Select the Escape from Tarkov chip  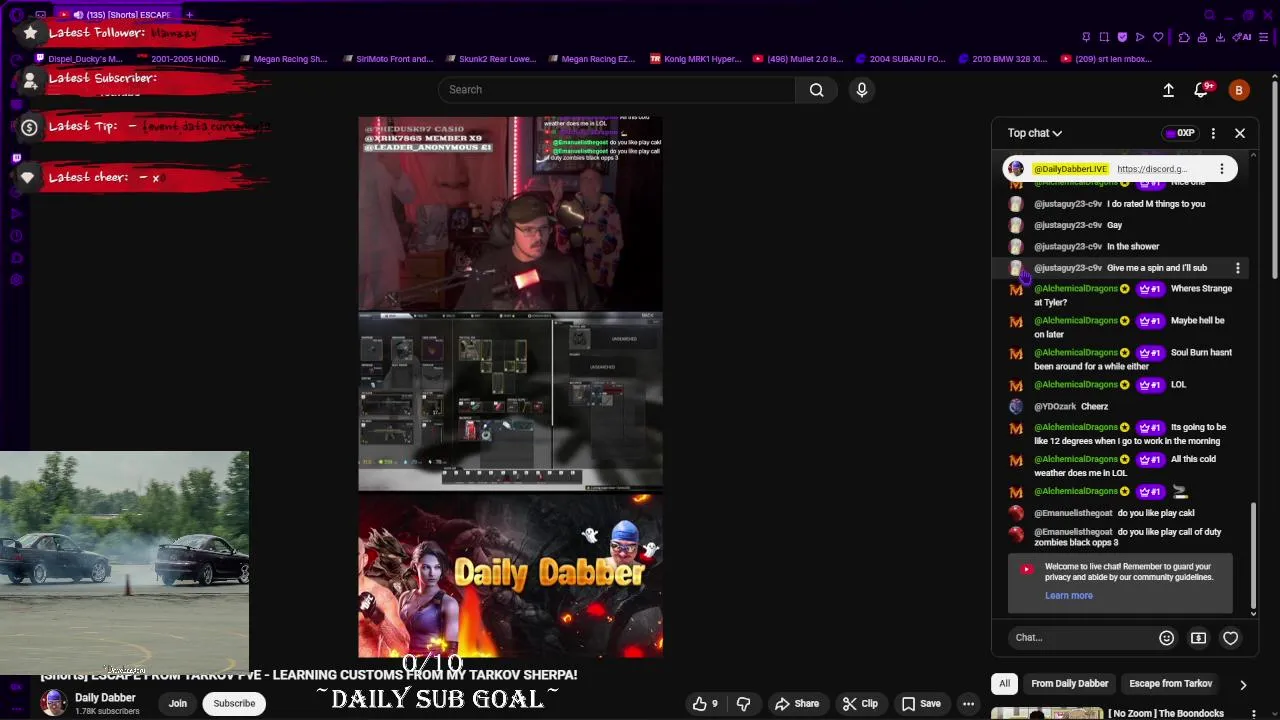pos(1170,684)
